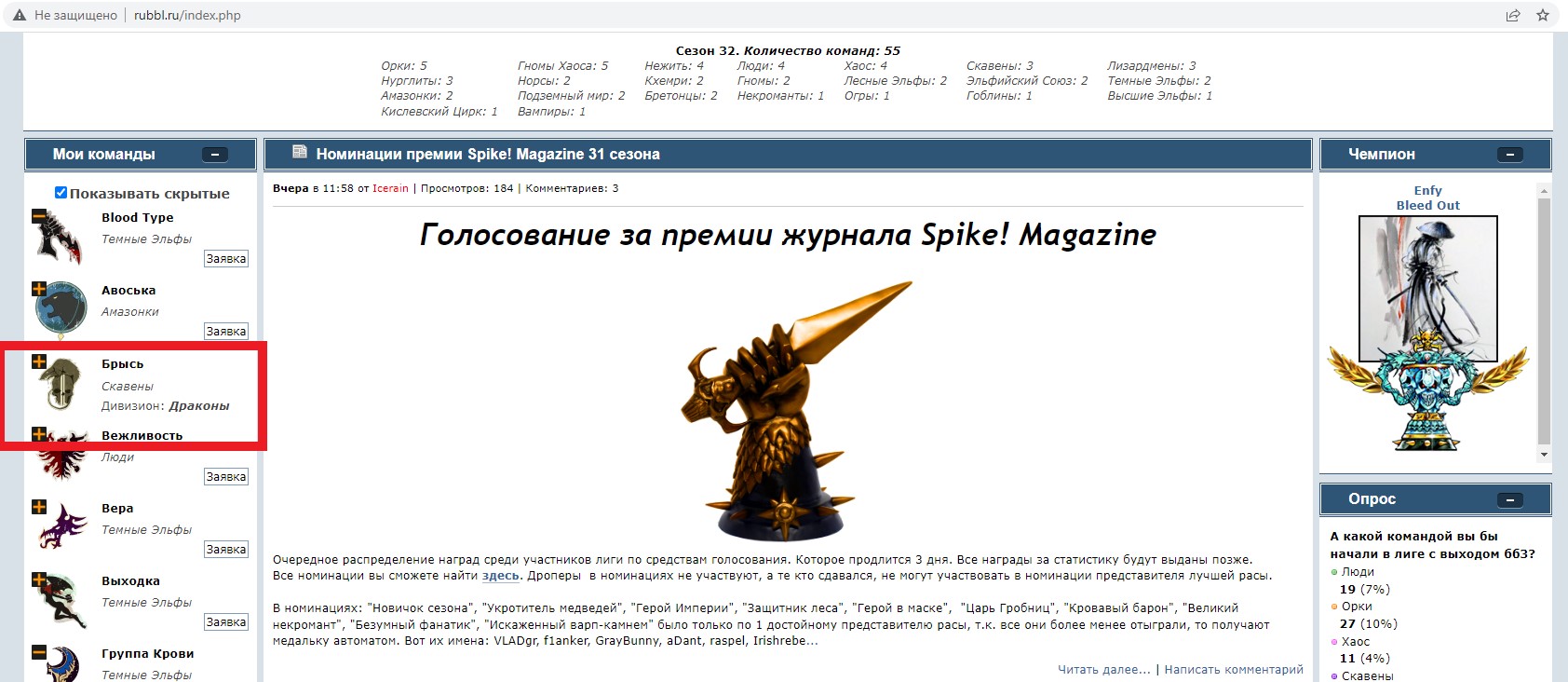The height and width of the screenshot is (682, 1568).
Task: Collapse the Мои команды panel
Action: coord(215,155)
